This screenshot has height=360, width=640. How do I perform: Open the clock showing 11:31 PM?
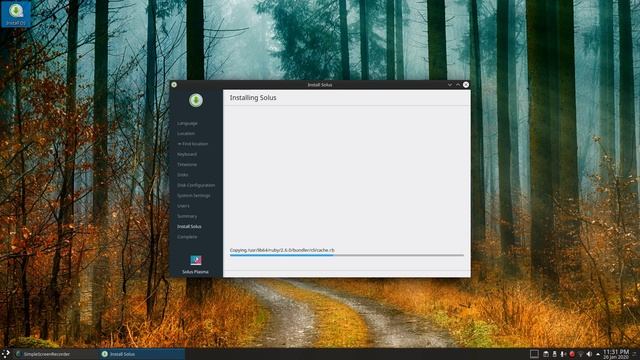pos(616,354)
